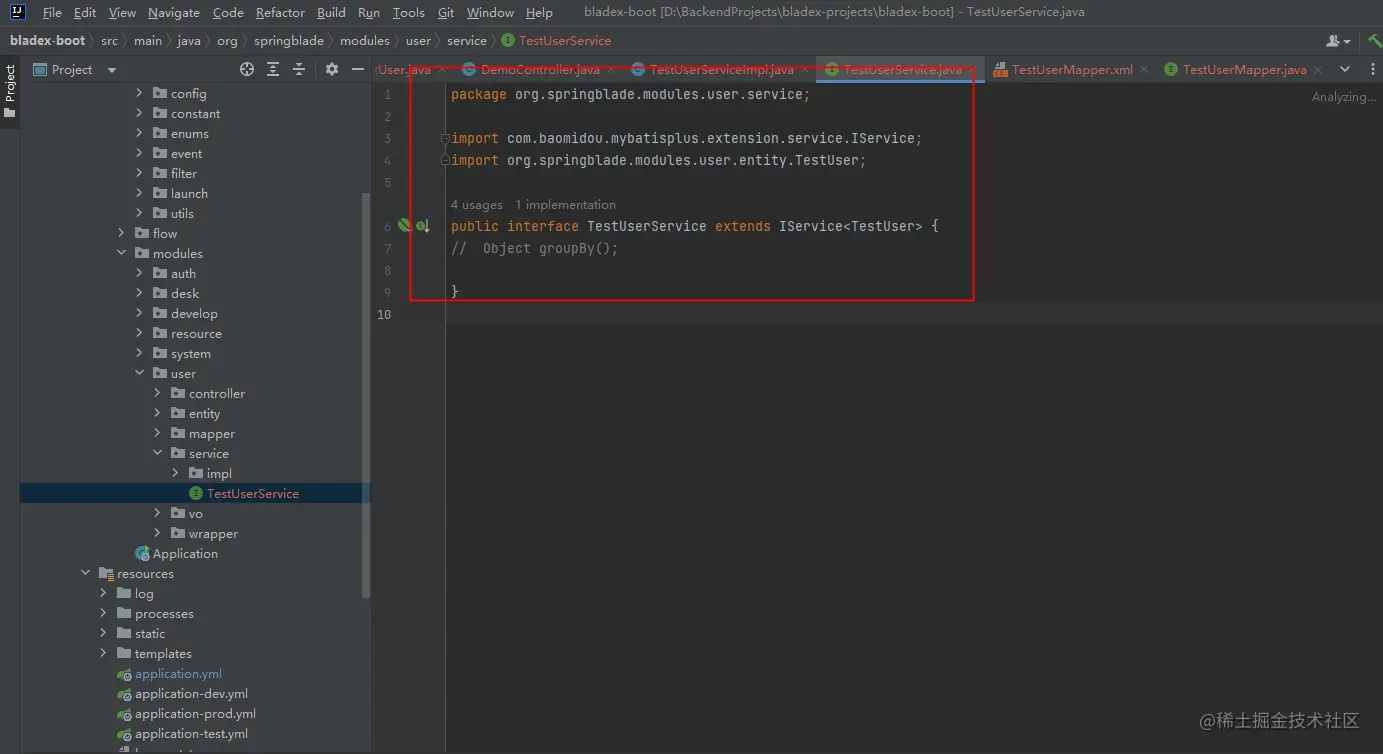Viewport: 1383px width, 754px height.
Task: Close the DemoController.java tab
Action: pos(611,70)
